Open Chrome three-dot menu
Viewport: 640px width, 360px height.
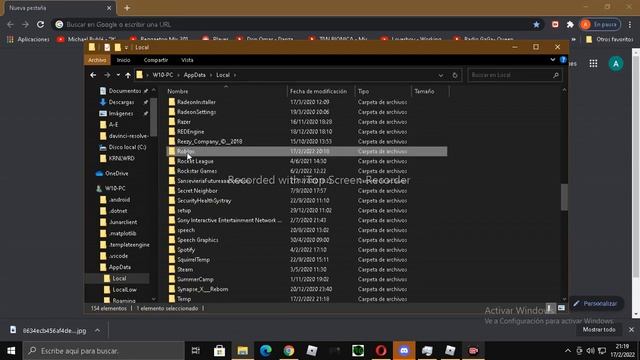click(x=630, y=24)
